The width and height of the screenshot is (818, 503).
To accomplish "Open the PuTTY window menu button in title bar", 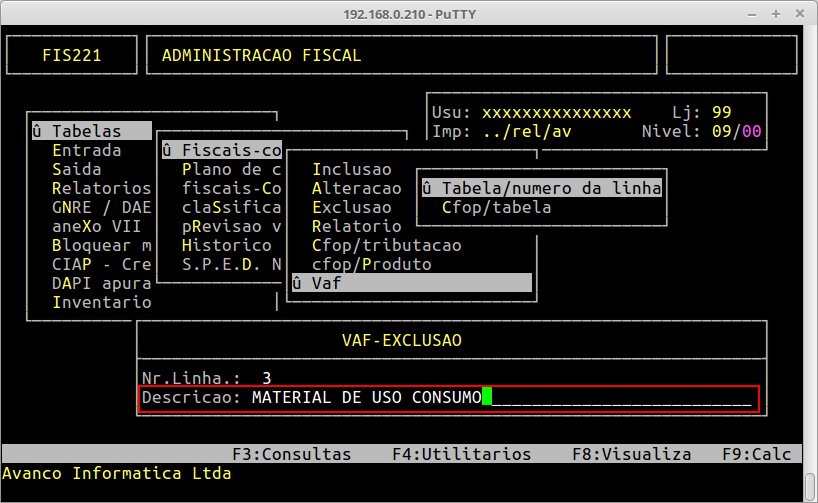I will (x=12, y=12).
